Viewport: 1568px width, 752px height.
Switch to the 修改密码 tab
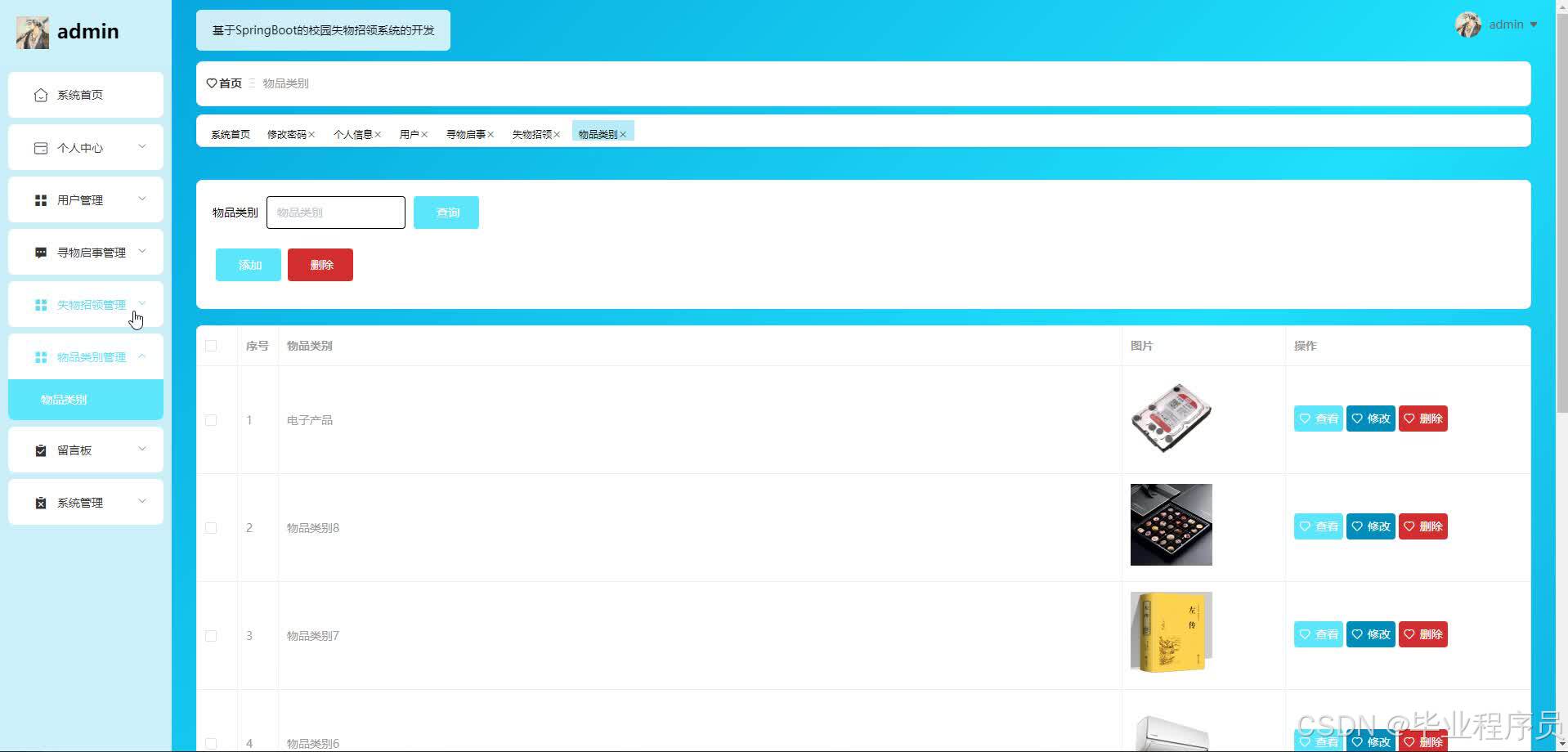[x=287, y=135]
